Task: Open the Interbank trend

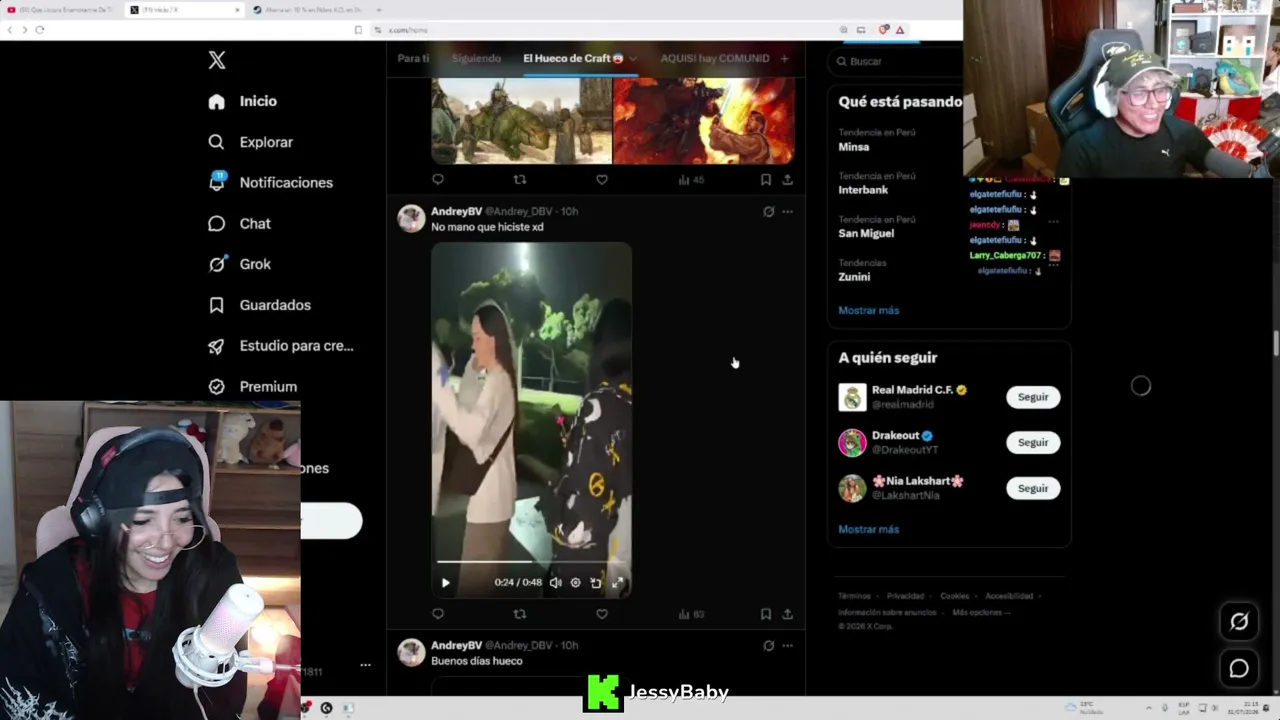Action: pyautogui.click(x=863, y=190)
